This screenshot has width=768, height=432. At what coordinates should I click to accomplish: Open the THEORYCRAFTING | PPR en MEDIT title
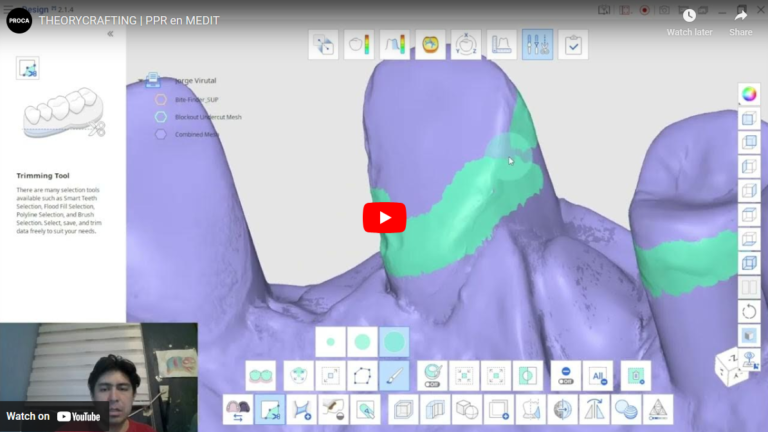point(129,21)
